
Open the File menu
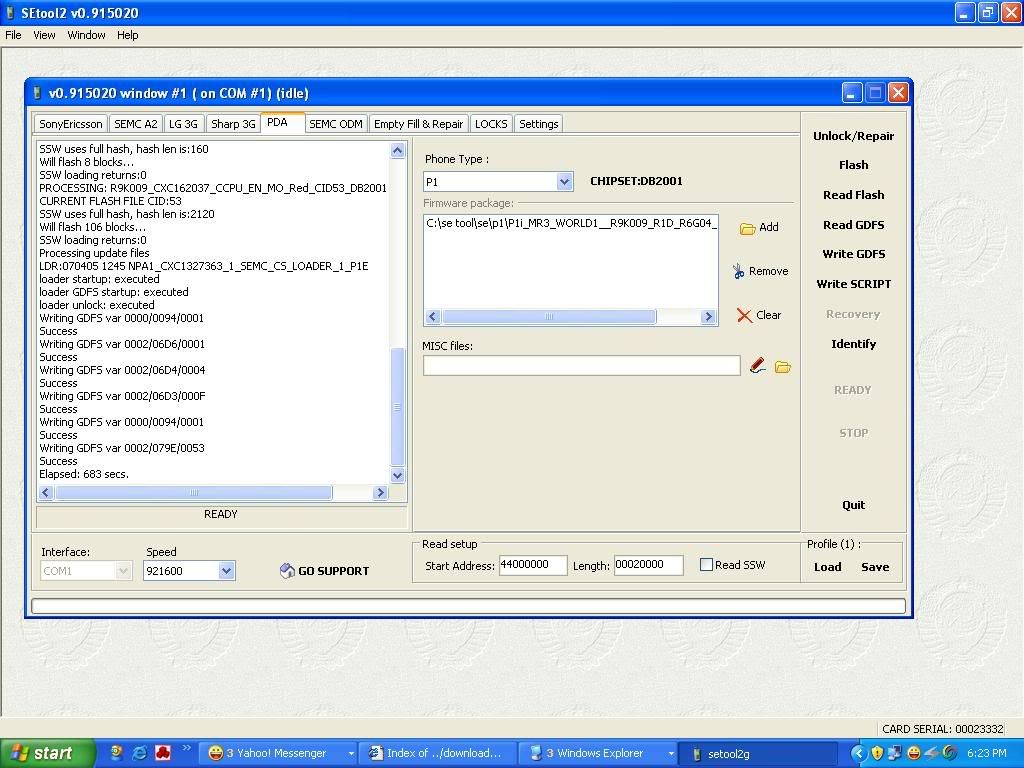point(13,35)
